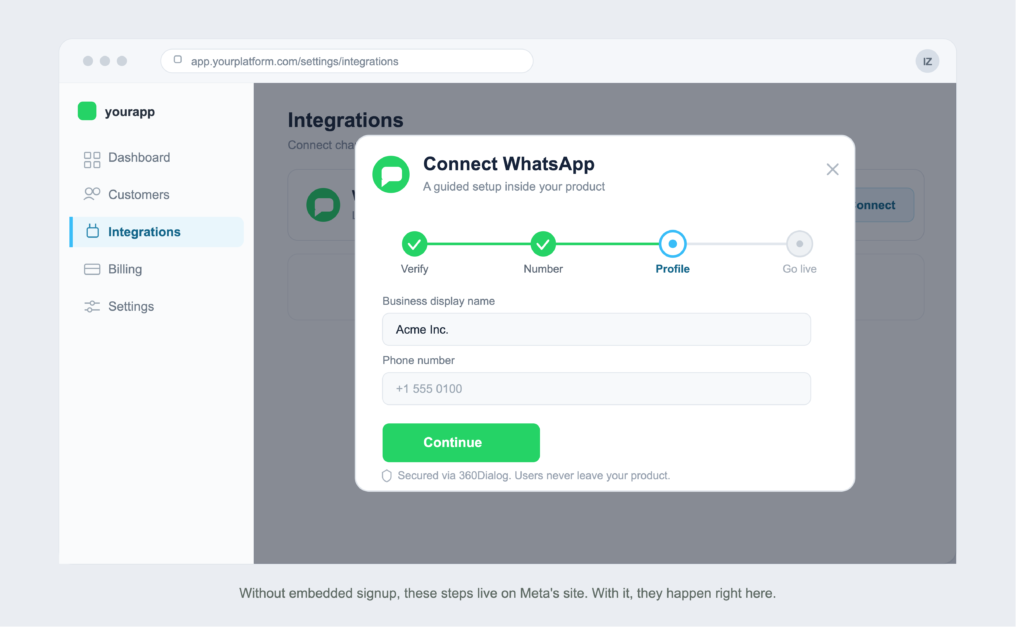Click the Integrations page heading
The height and width of the screenshot is (635, 1024).
(348, 121)
